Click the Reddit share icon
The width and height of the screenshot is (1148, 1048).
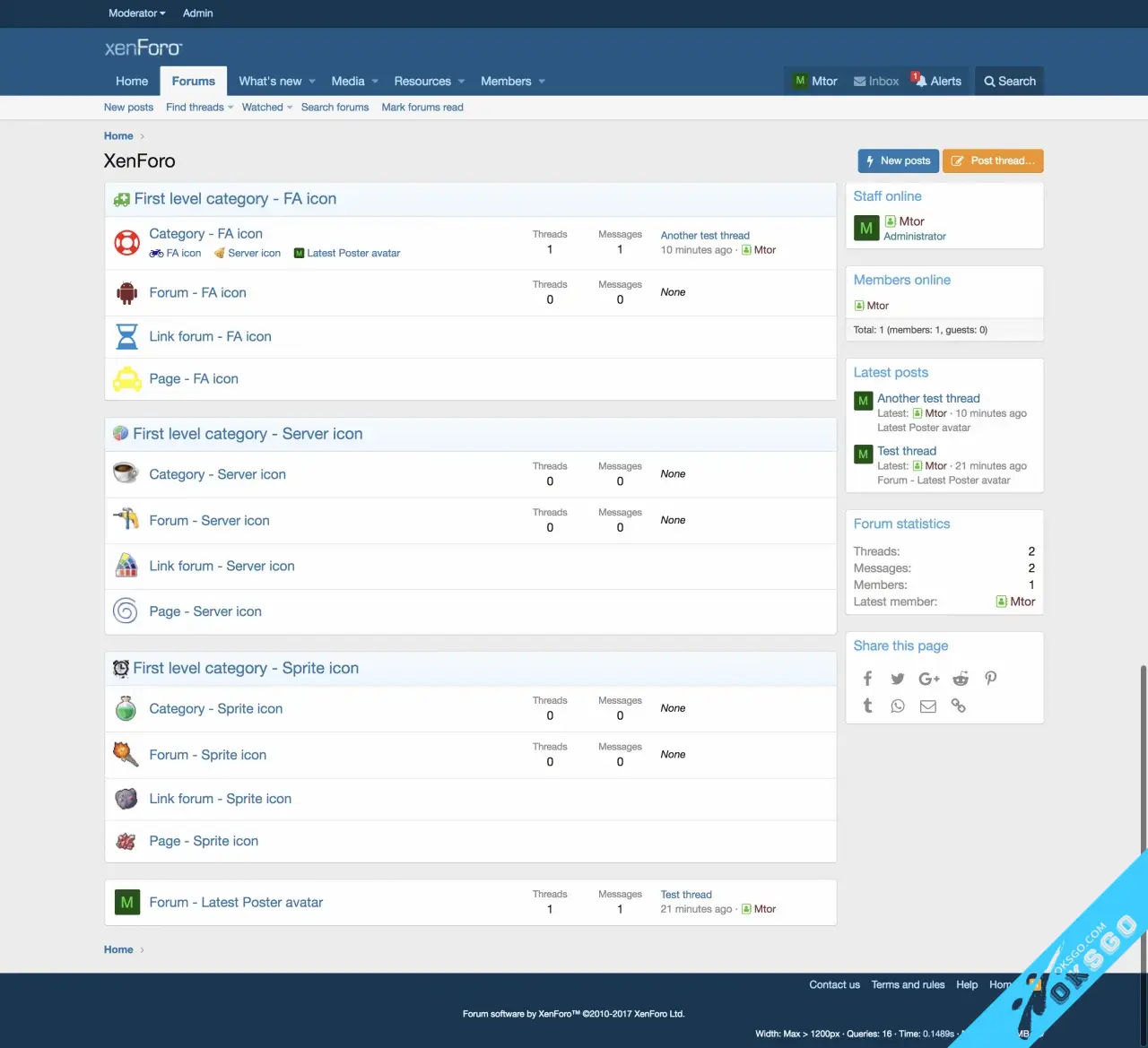[961, 679]
